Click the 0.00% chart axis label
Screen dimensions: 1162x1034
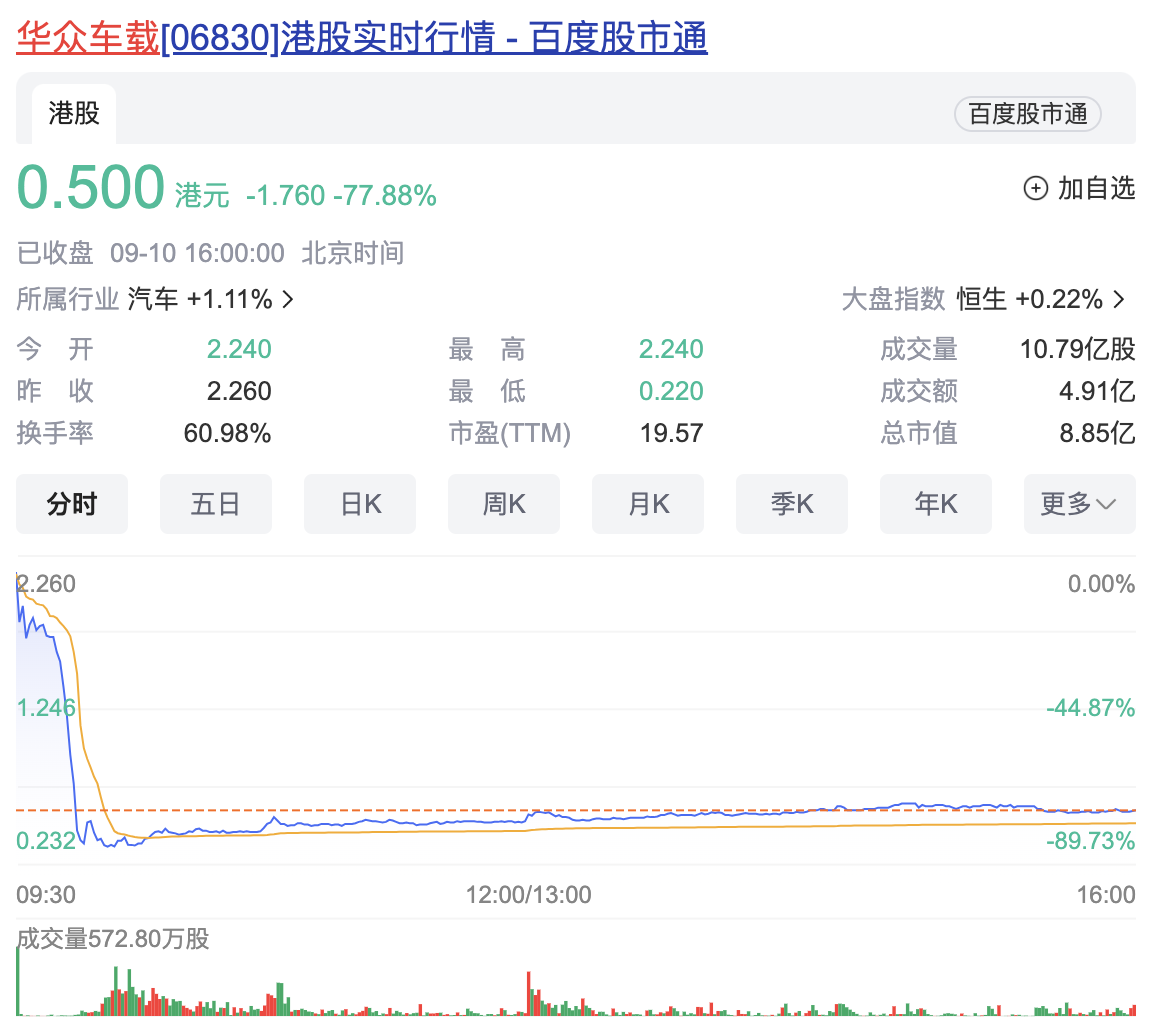coord(1101,584)
